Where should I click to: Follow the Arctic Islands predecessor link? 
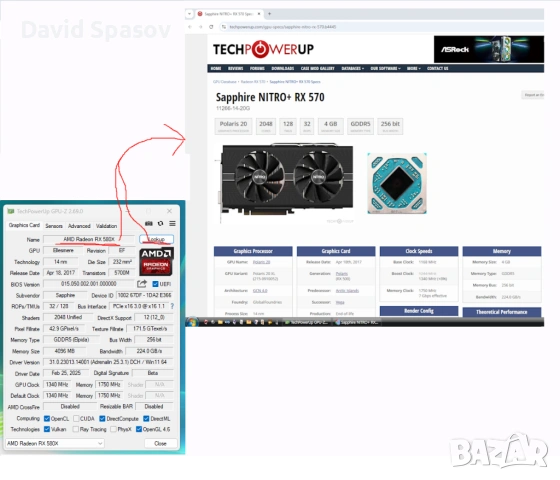click(x=347, y=291)
